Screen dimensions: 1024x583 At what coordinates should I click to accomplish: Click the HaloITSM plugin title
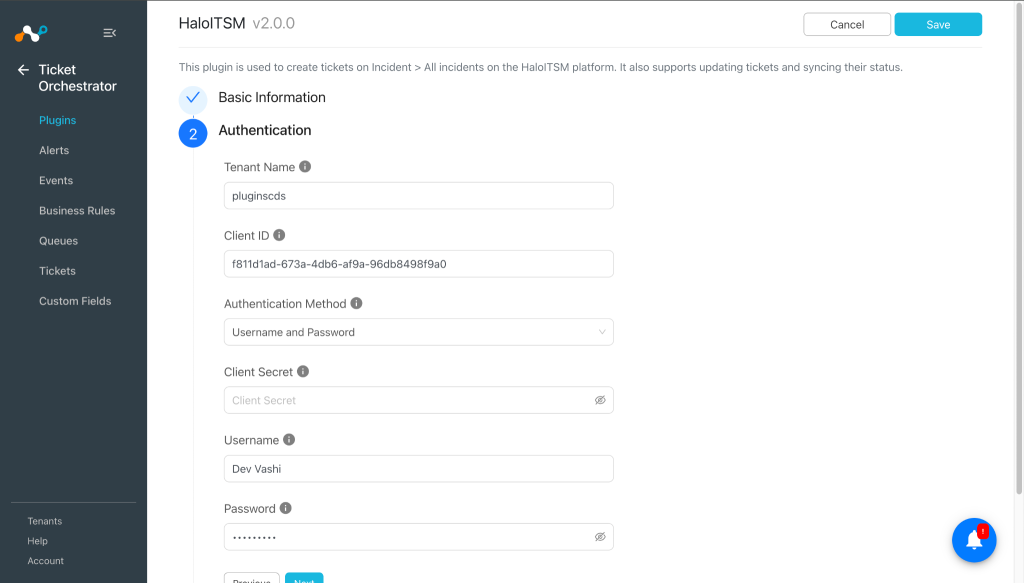[x=212, y=24]
